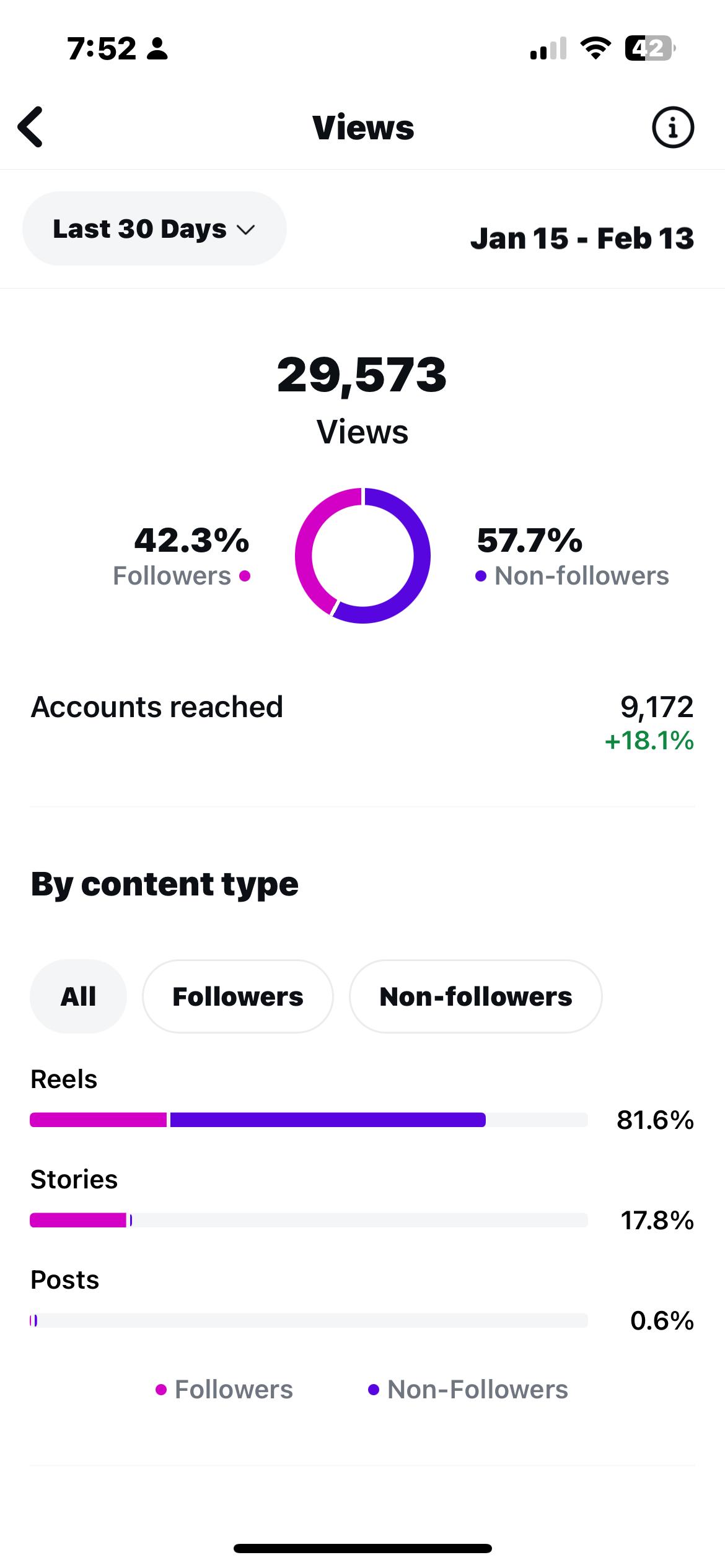Tap the Reels content type label
The height and width of the screenshot is (1568, 725).
[x=64, y=1079]
